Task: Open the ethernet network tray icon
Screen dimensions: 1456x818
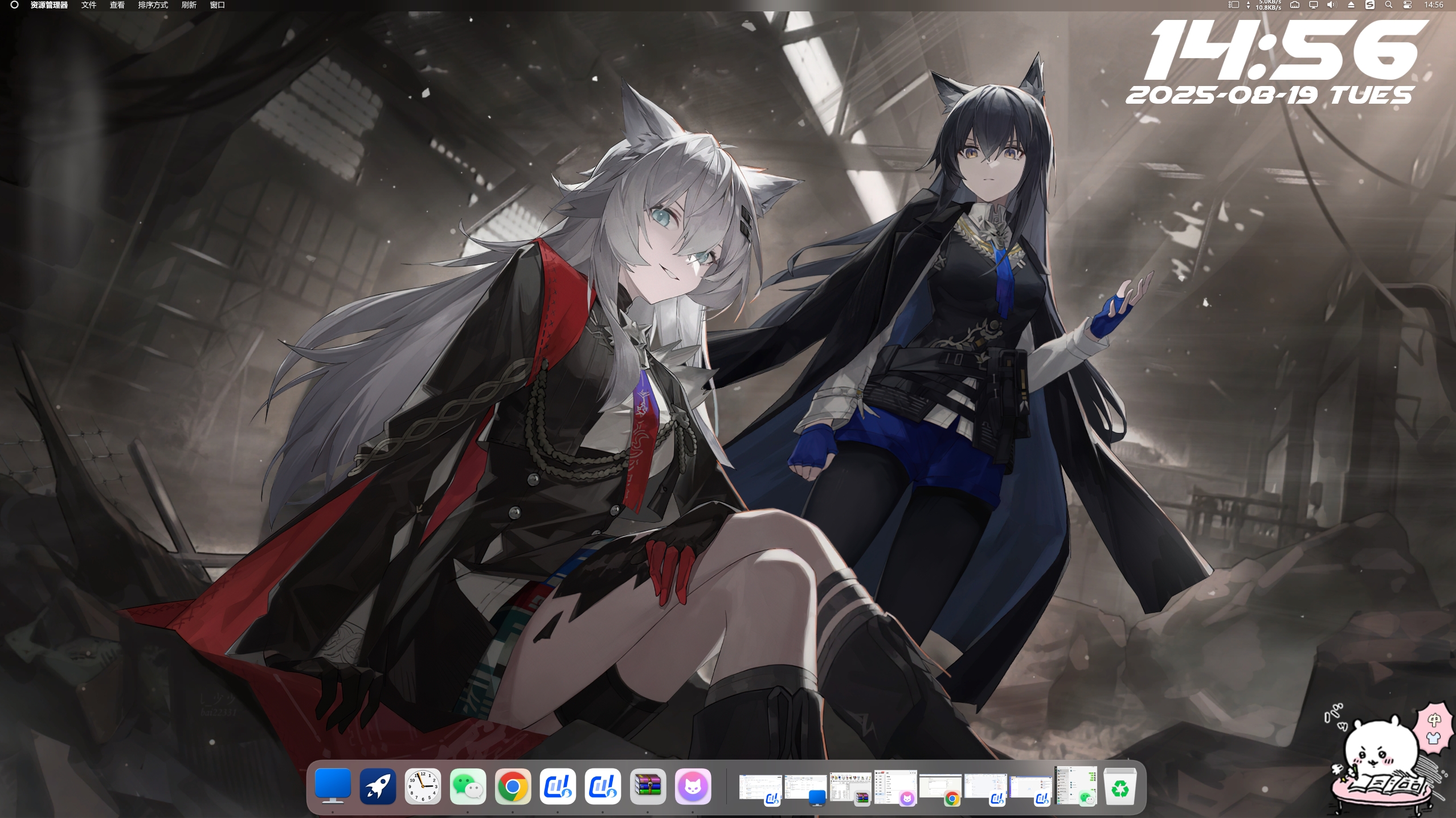Action: coord(1295,5)
